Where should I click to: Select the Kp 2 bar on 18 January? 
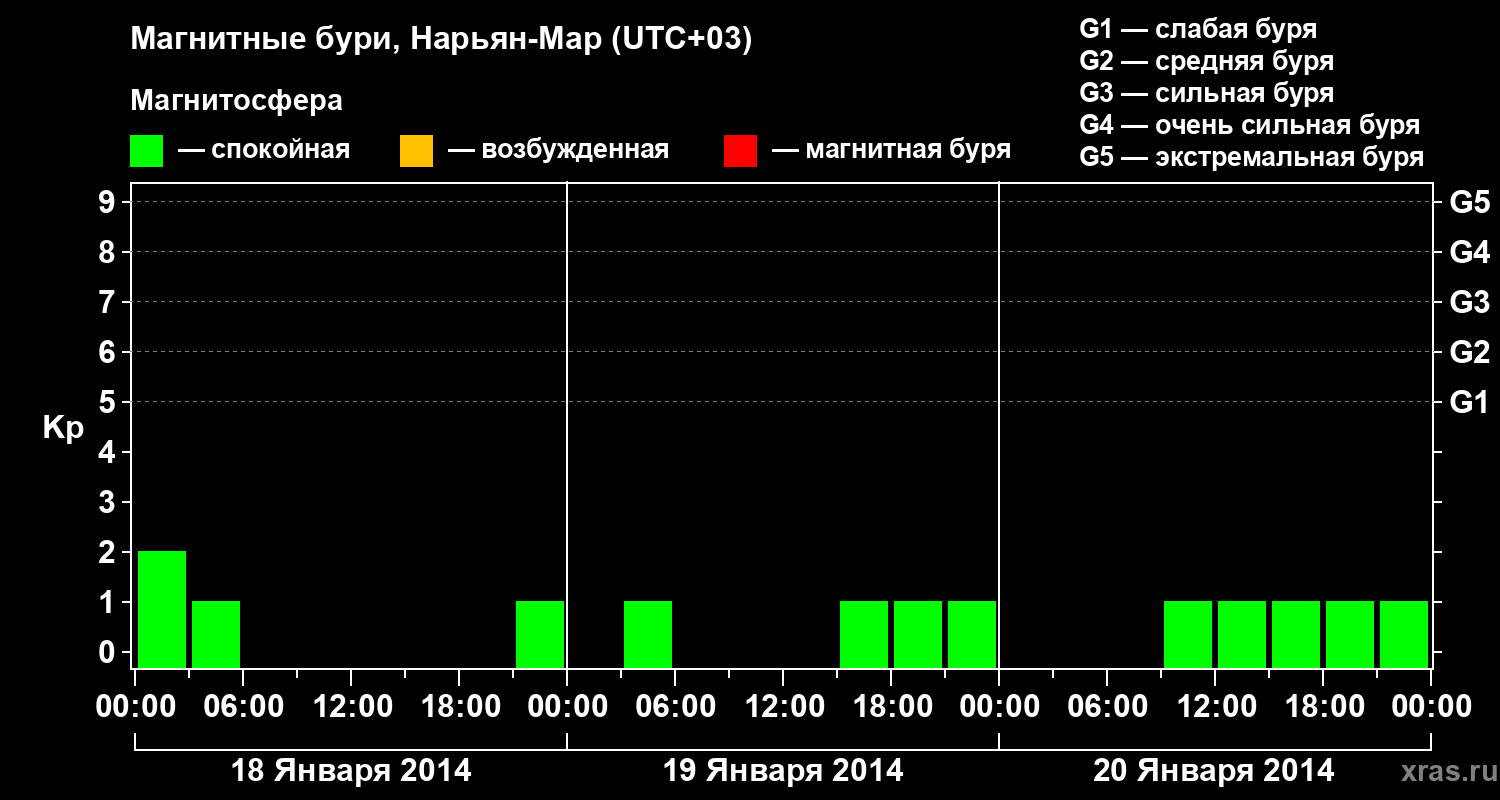pos(162,609)
